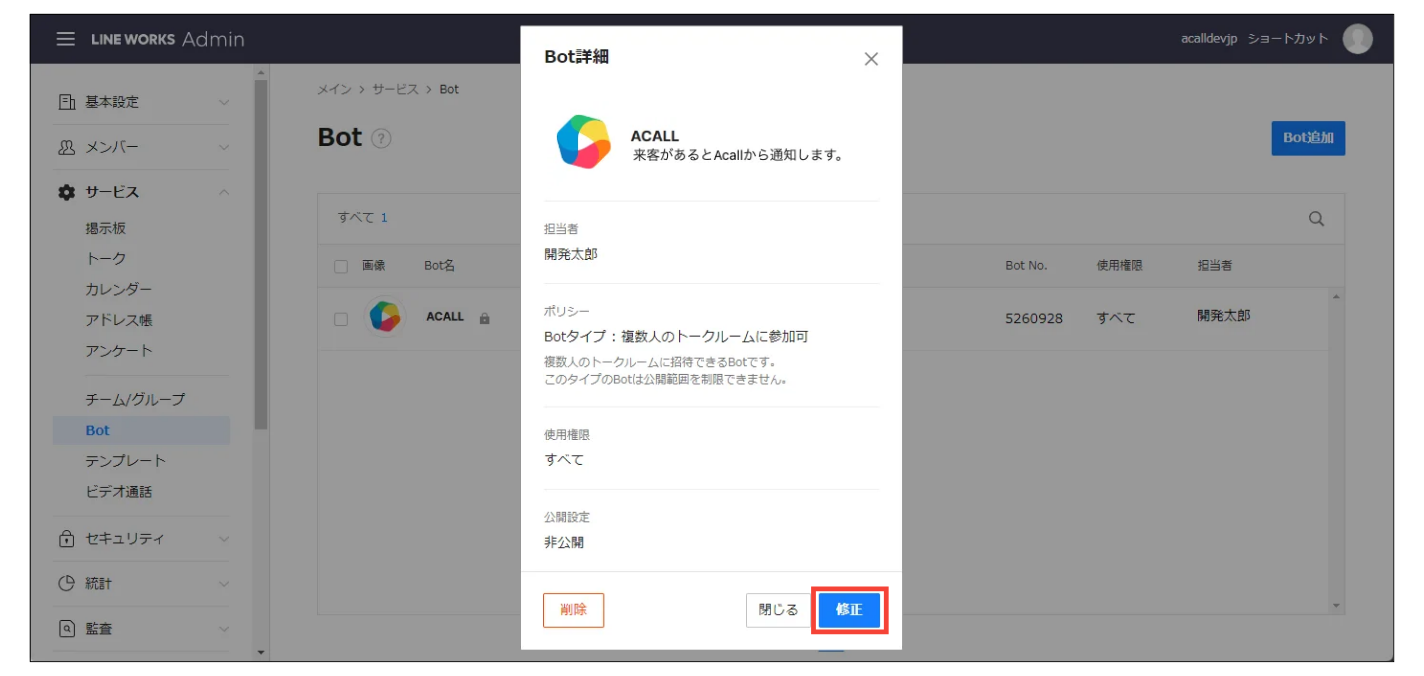This screenshot has height=676, width=1424.
Task: Click the Bot help question mark icon
Action: (x=381, y=139)
